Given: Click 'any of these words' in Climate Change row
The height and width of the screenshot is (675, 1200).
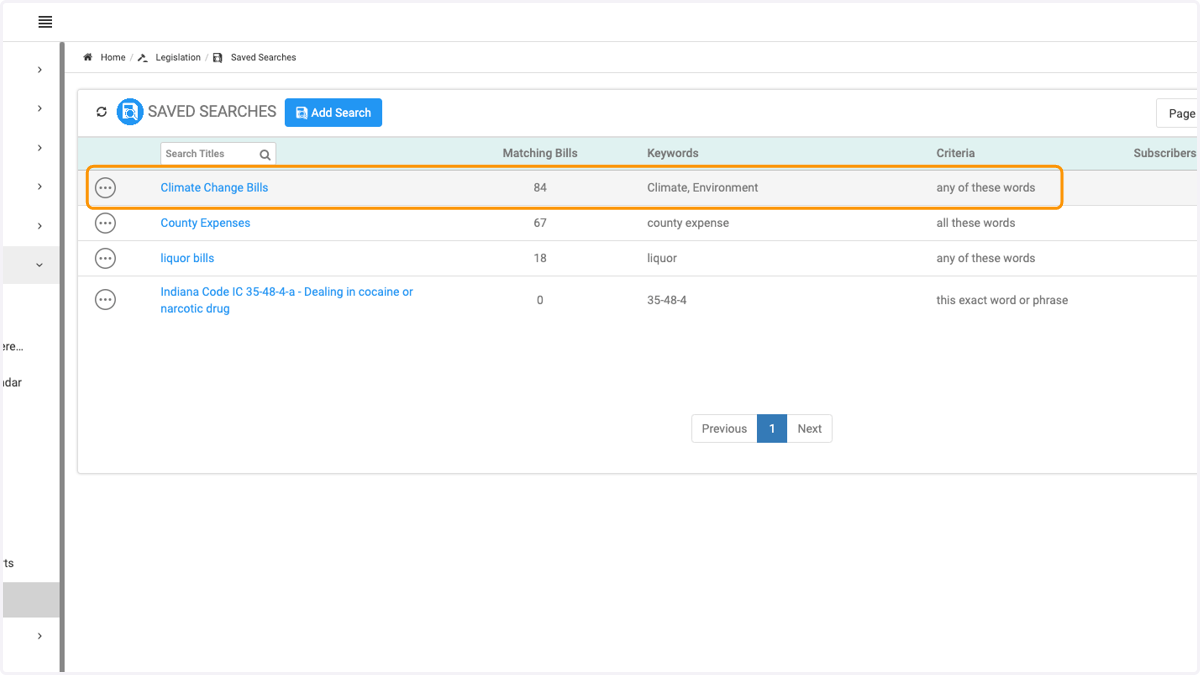Looking at the screenshot, I should click(986, 188).
